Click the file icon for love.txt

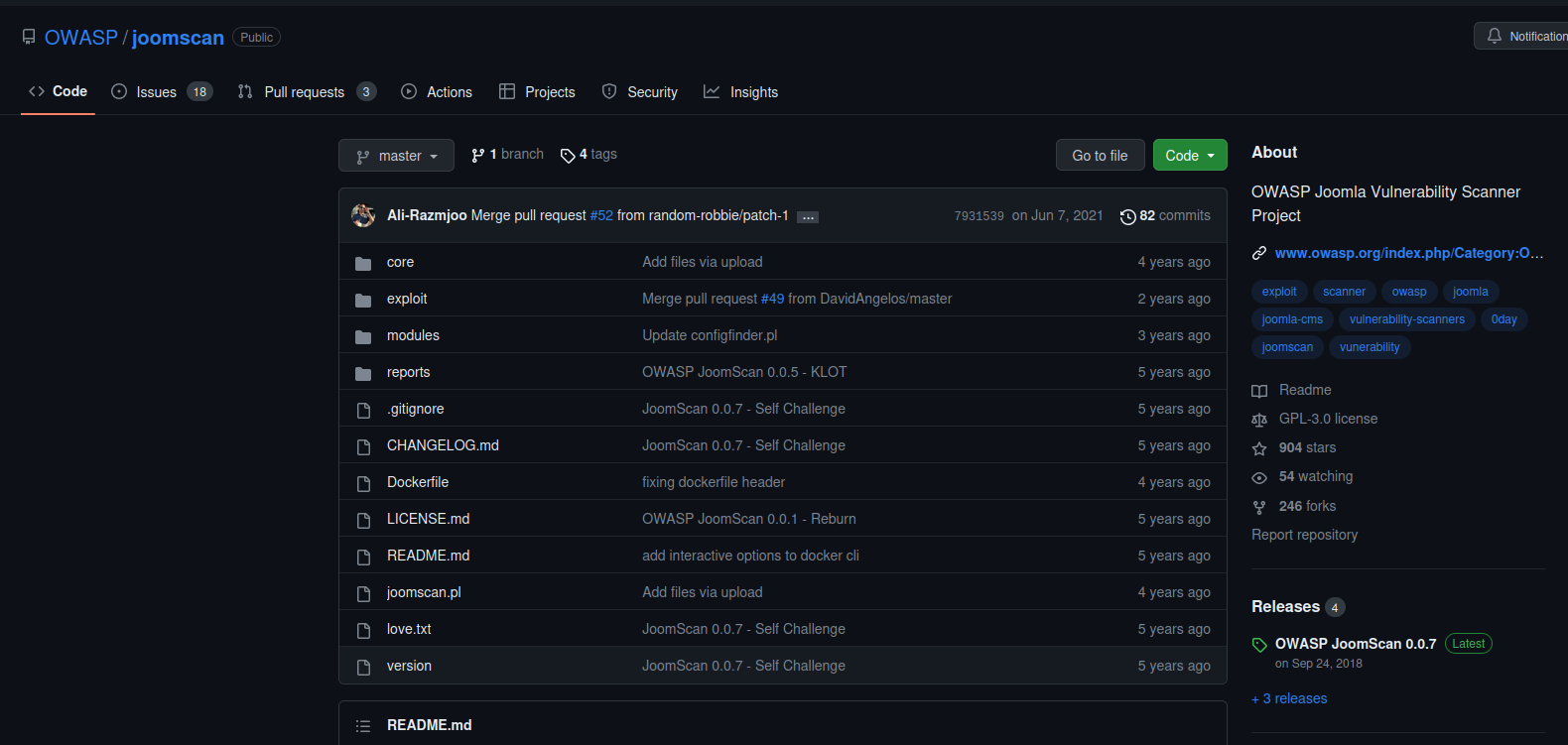click(363, 630)
